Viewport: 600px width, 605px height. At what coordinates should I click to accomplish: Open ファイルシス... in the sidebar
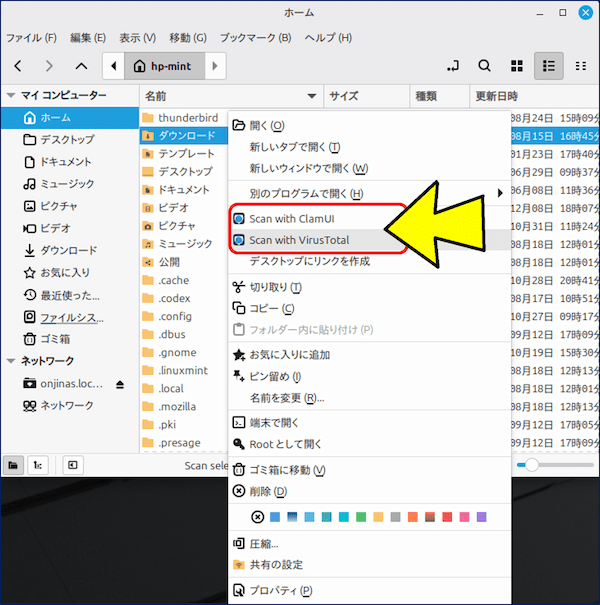(69, 317)
